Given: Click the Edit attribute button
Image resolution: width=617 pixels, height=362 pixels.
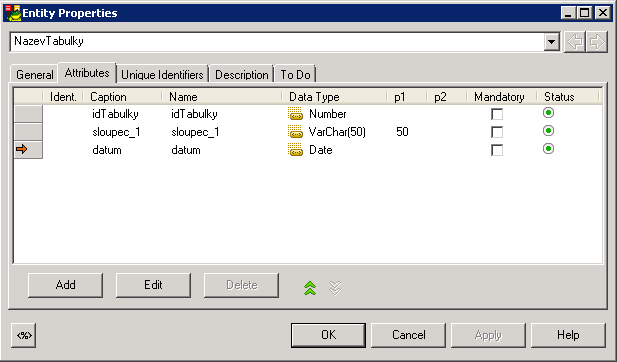Looking at the screenshot, I should [153, 285].
